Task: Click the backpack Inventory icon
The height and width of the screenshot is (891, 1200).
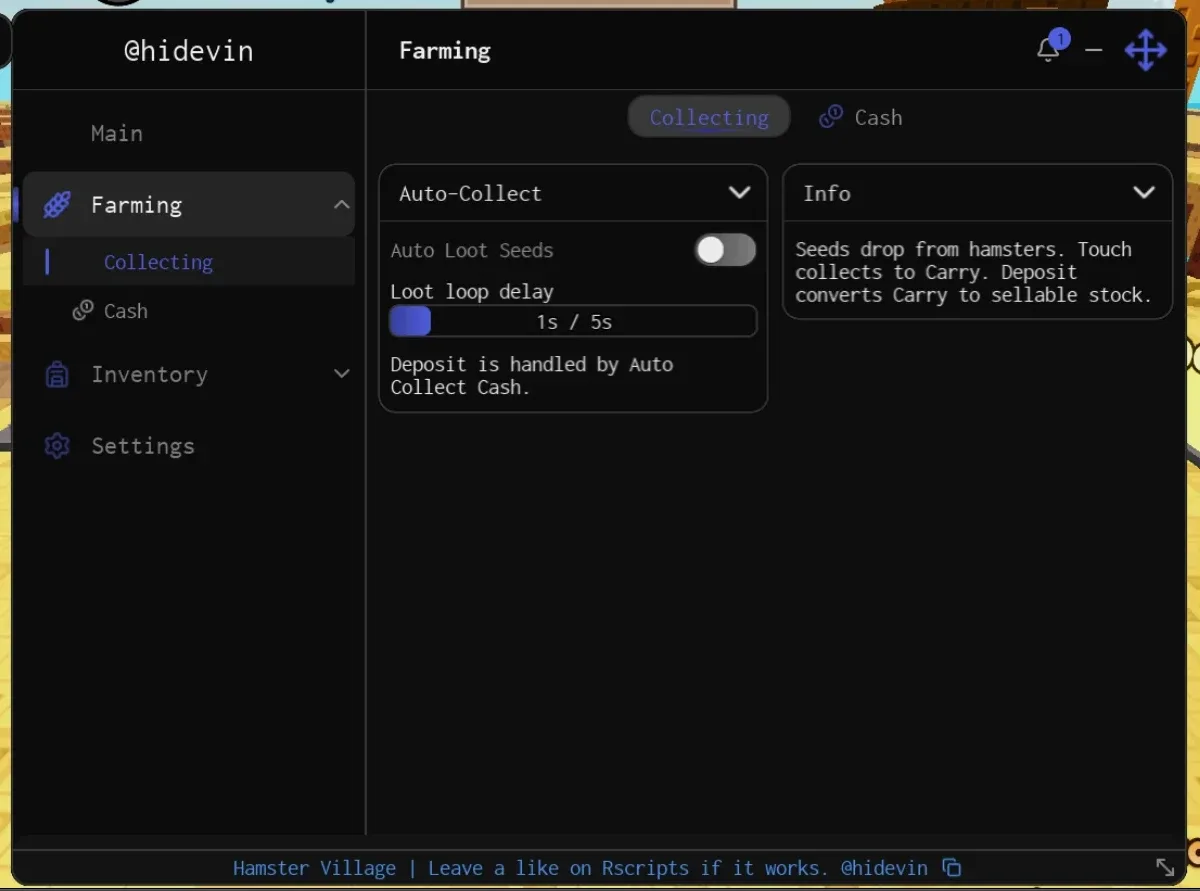Action: click(57, 375)
